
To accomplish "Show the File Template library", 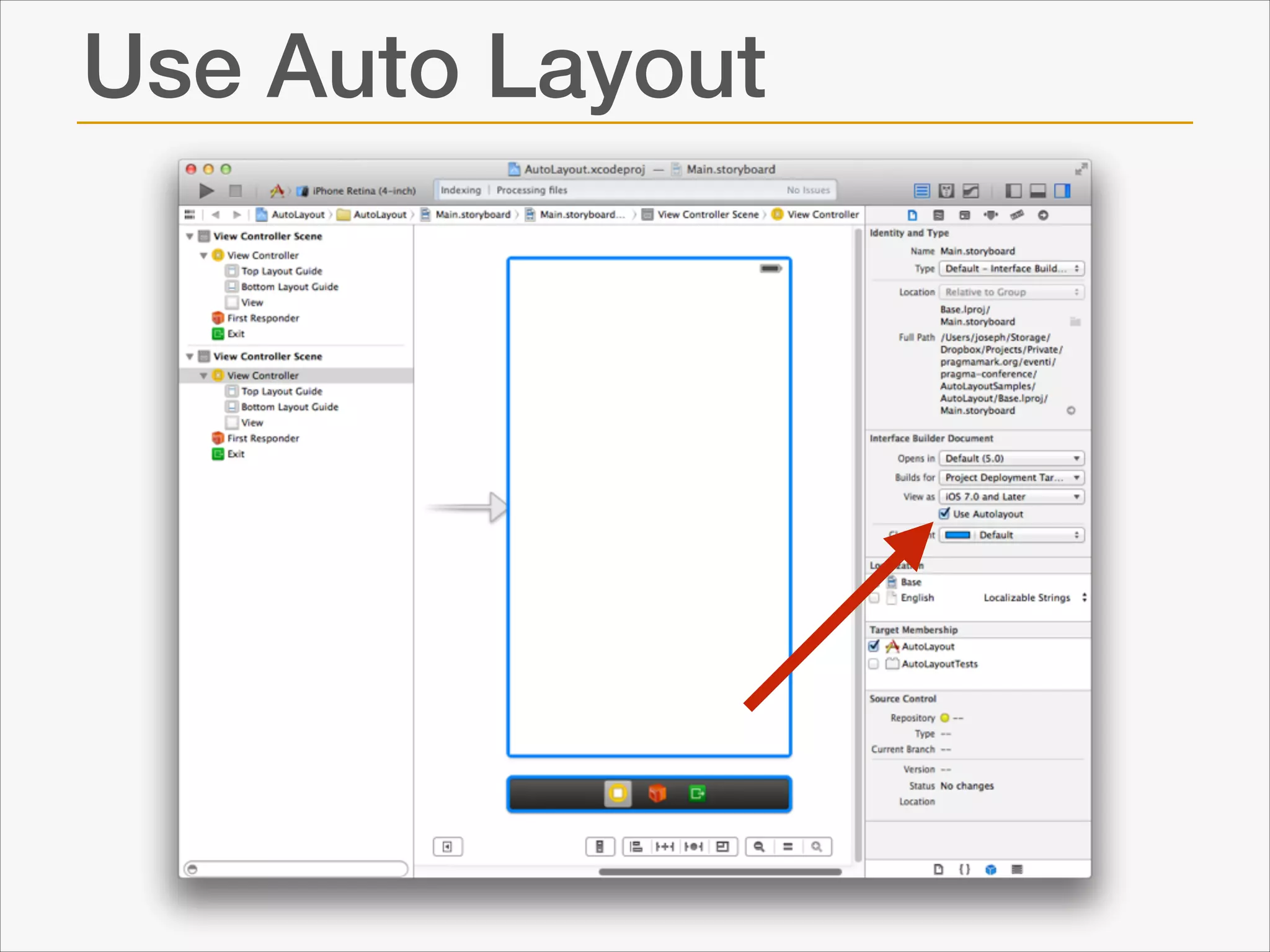I will pos(939,870).
